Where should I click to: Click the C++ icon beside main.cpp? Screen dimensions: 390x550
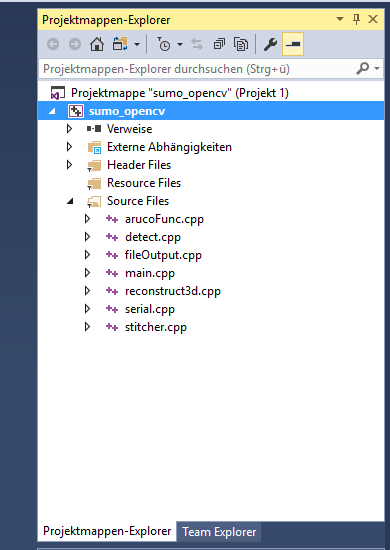(x=112, y=273)
